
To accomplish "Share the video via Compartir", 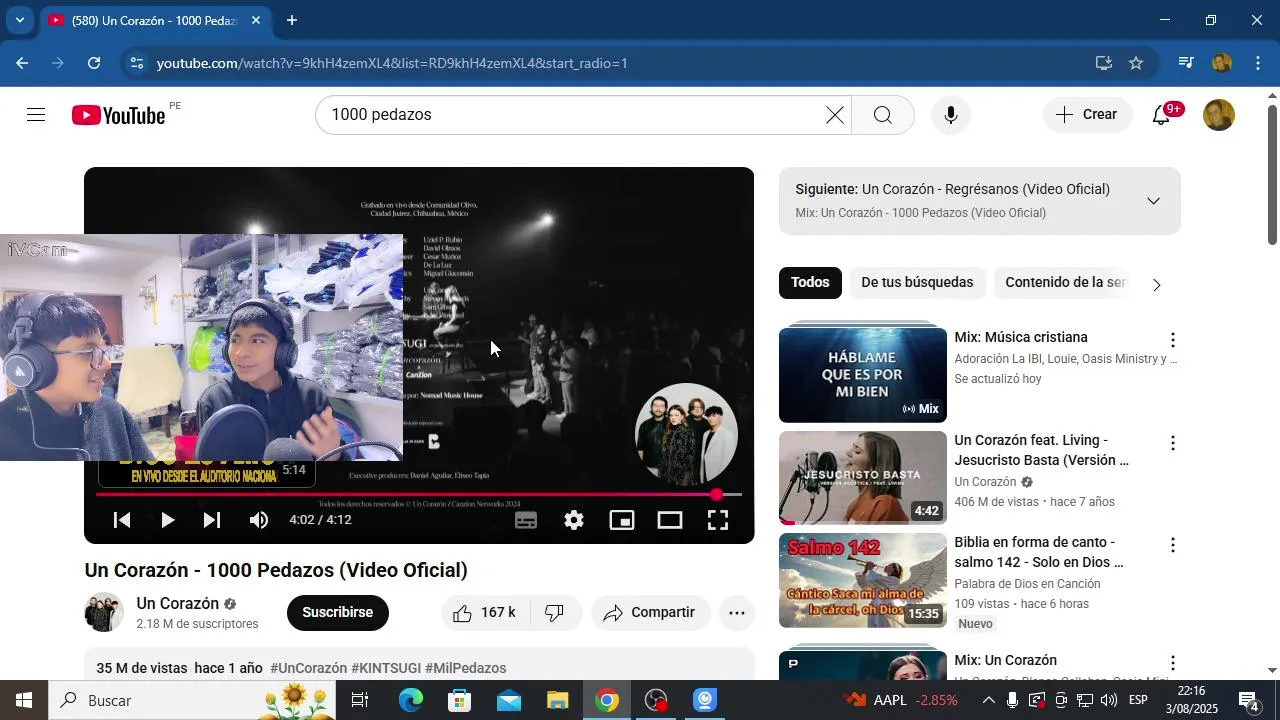I will coord(650,613).
